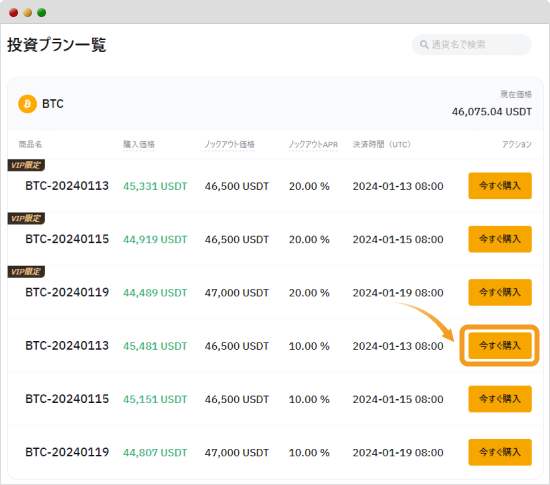The width and height of the screenshot is (550, 485).
Task: Click the purchase price 45,331 USDT
Action: coord(155,186)
